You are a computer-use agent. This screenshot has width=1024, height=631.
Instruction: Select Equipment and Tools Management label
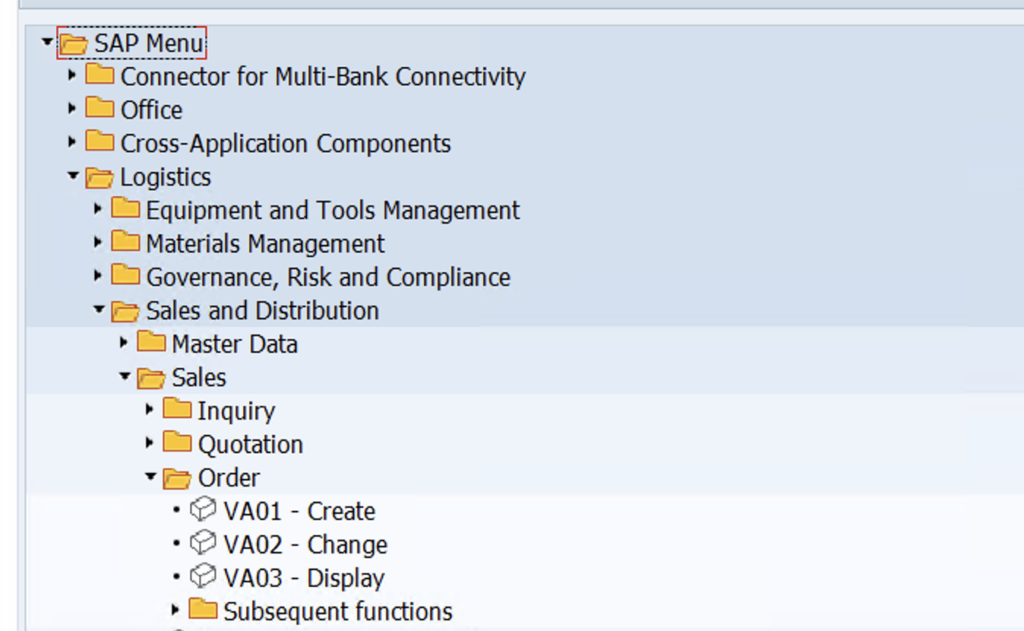tap(332, 210)
